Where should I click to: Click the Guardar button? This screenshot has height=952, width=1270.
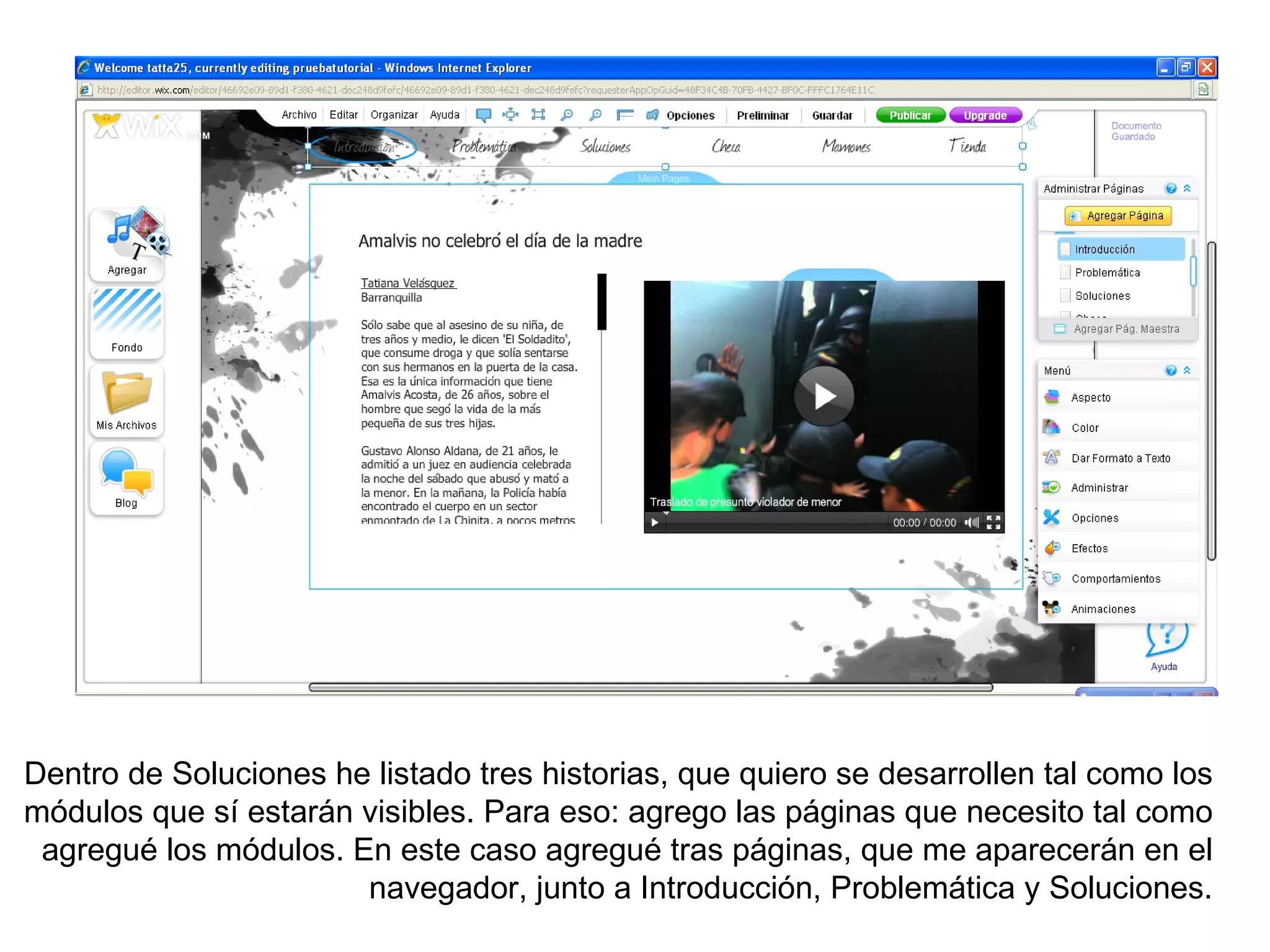tap(832, 115)
